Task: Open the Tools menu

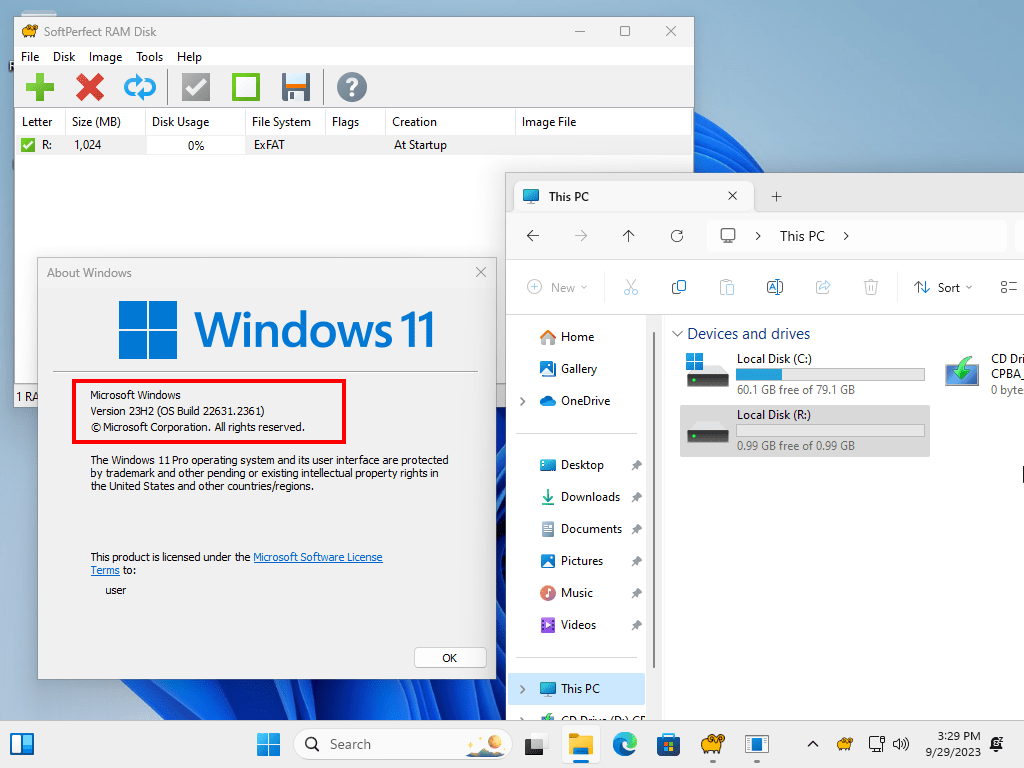Action: tap(150, 57)
